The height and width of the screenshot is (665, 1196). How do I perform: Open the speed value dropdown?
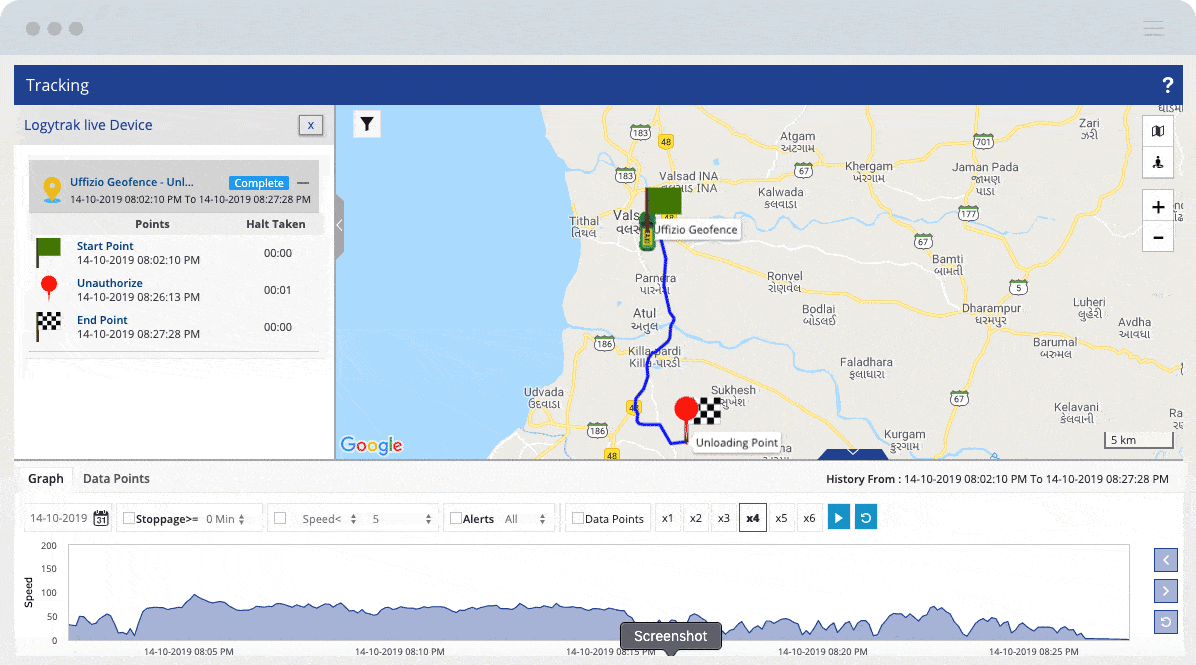point(402,519)
